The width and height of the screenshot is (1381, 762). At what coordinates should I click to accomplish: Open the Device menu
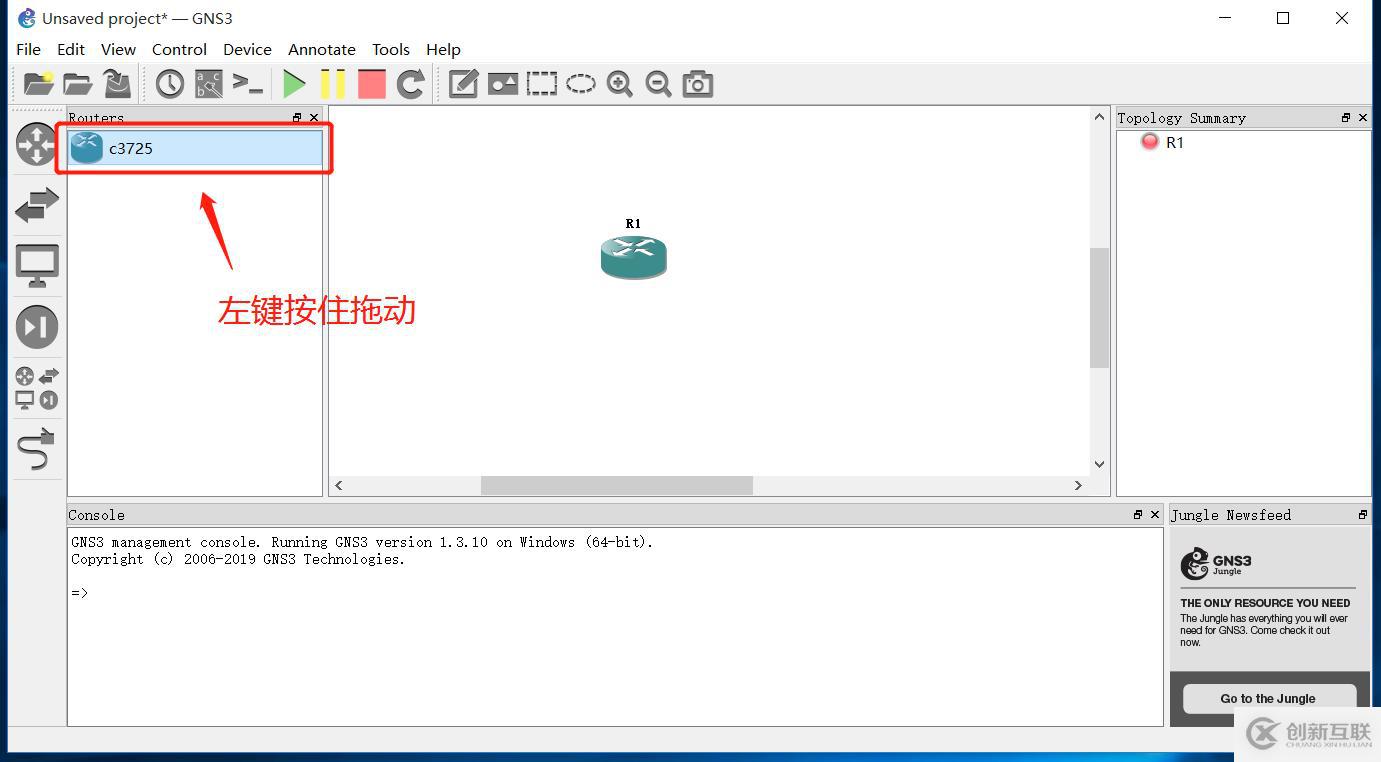tap(247, 49)
